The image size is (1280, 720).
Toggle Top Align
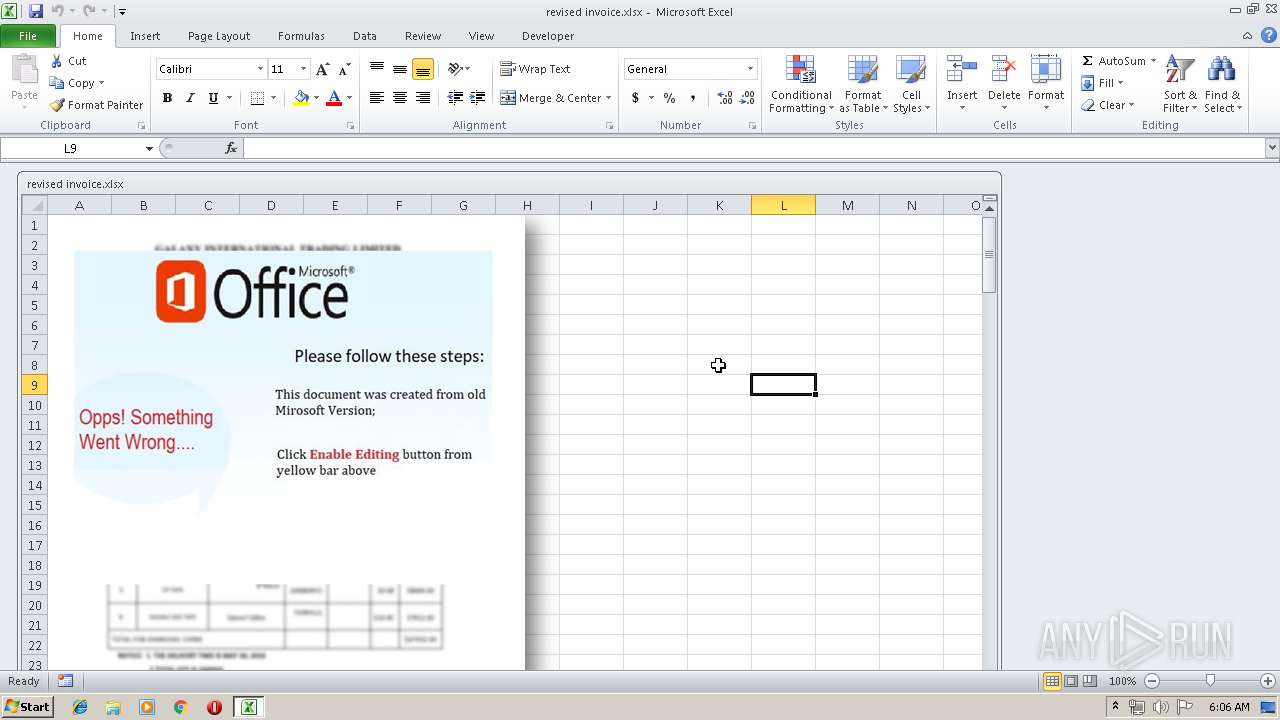pos(377,69)
